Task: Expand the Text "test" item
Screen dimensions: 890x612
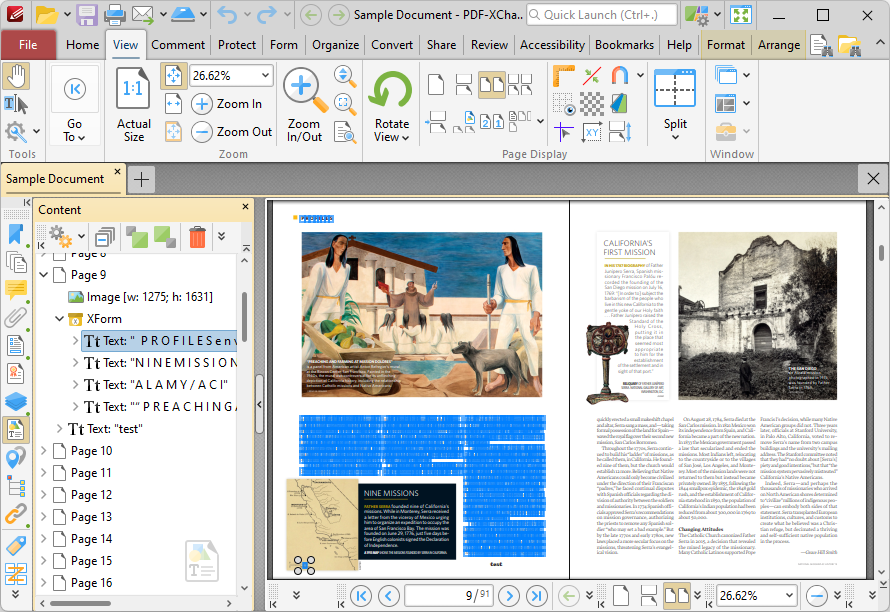Action: pos(60,429)
